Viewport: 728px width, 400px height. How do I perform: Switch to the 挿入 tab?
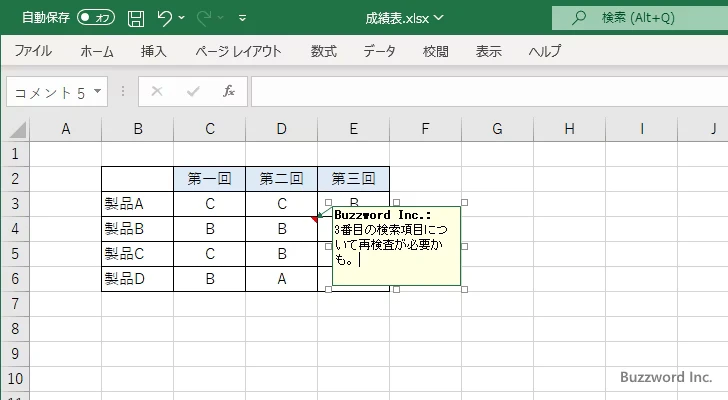tap(154, 51)
